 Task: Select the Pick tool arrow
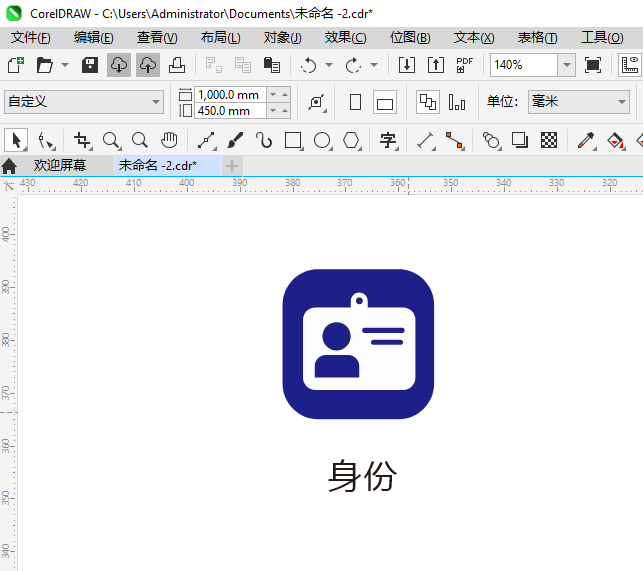16,140
